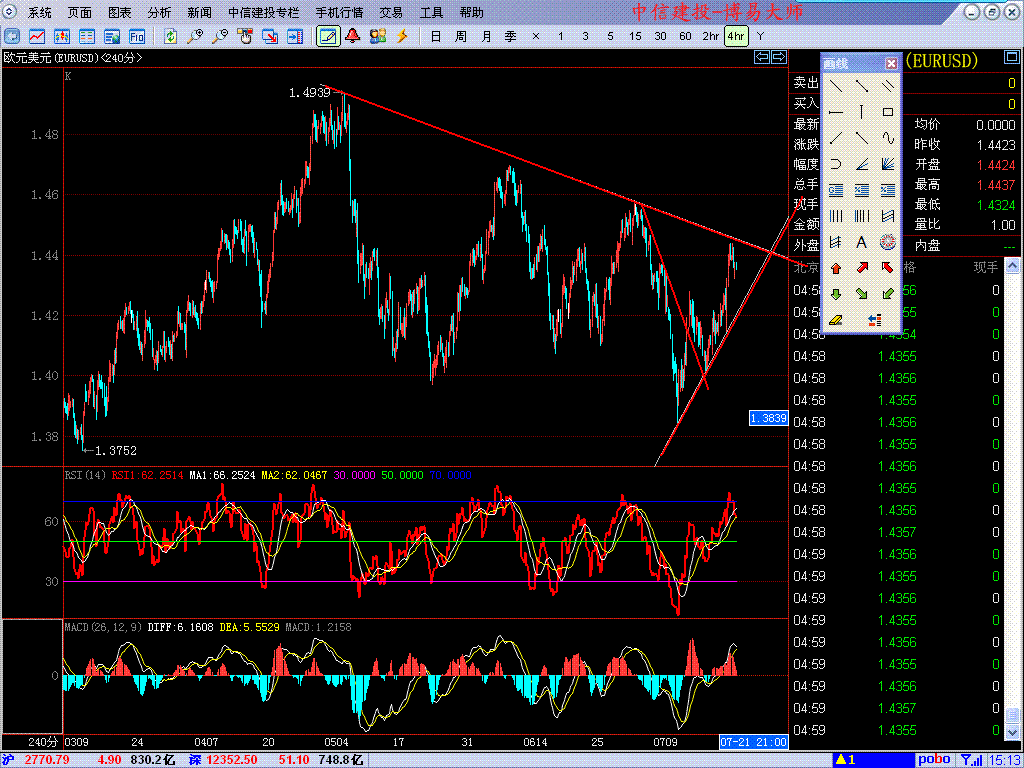Click the Fio toolbar icon

(136, 36)
